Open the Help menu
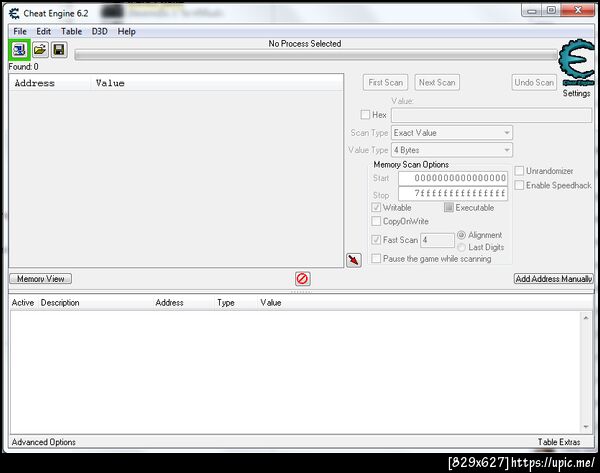 pos(127,31)
